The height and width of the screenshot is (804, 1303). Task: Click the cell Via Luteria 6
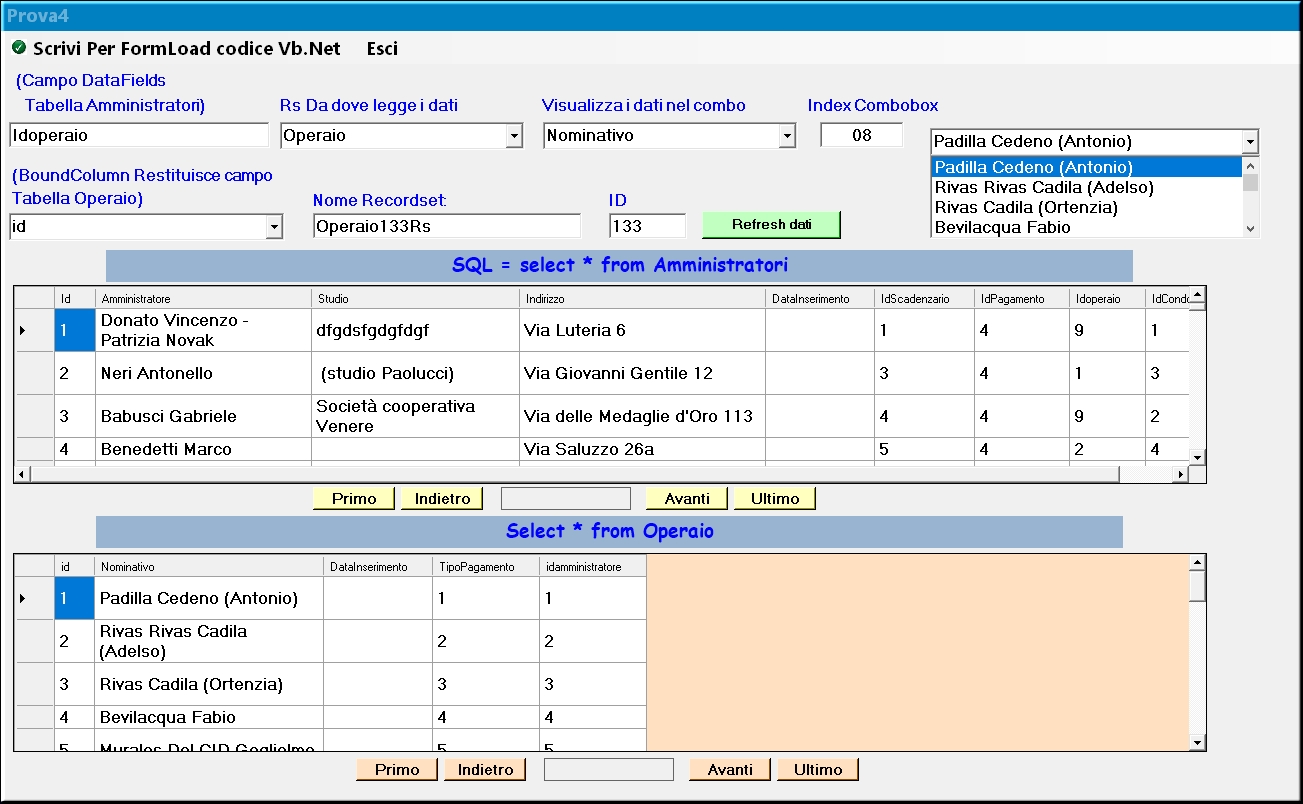pyautogui.click(x=642, y=330)
